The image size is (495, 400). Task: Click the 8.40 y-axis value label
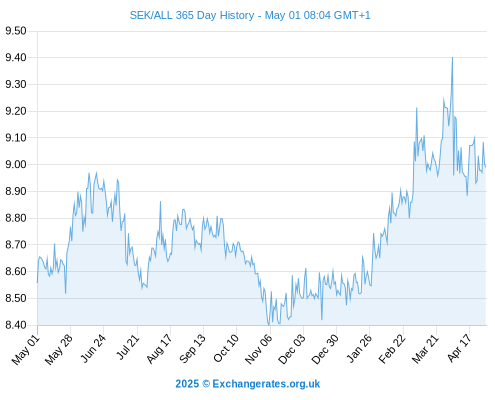pyautogui.click(x=16, y=325)
